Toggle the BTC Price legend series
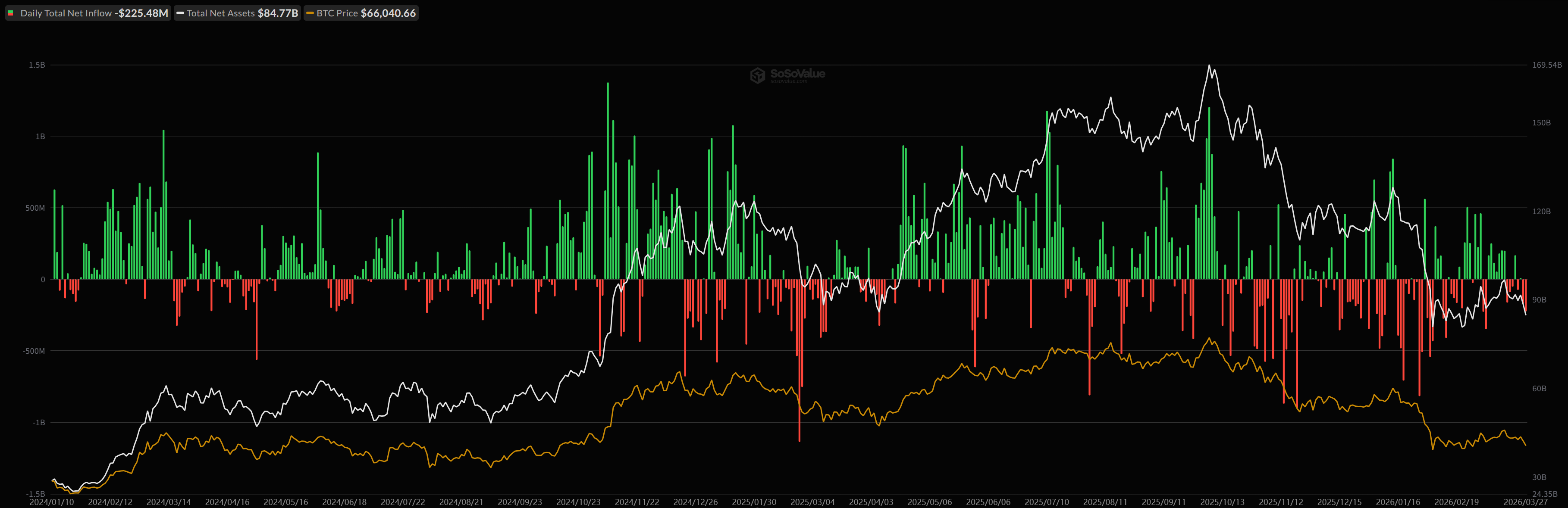Image resolution: width=1568 pixels, height=508 pixels. [337, 13]
